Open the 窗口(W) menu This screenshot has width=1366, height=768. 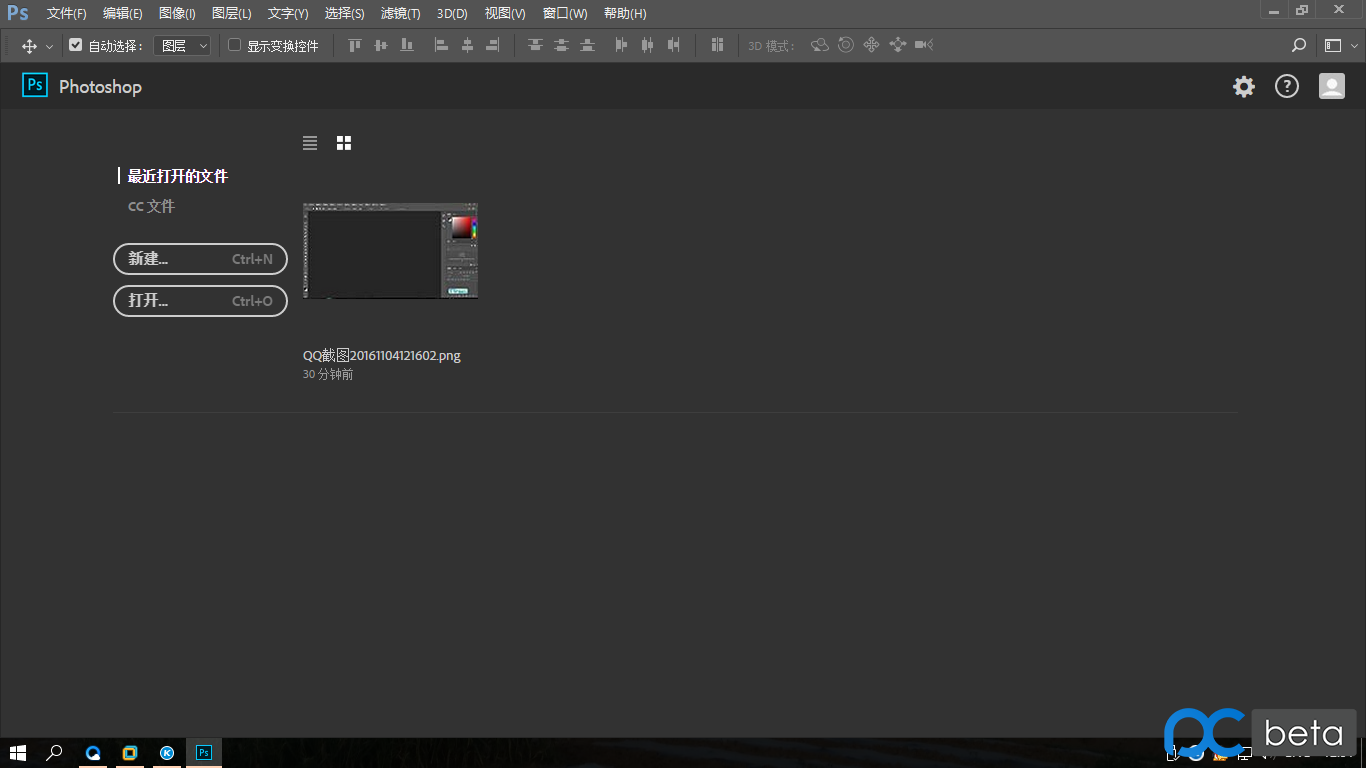point(565,14)
